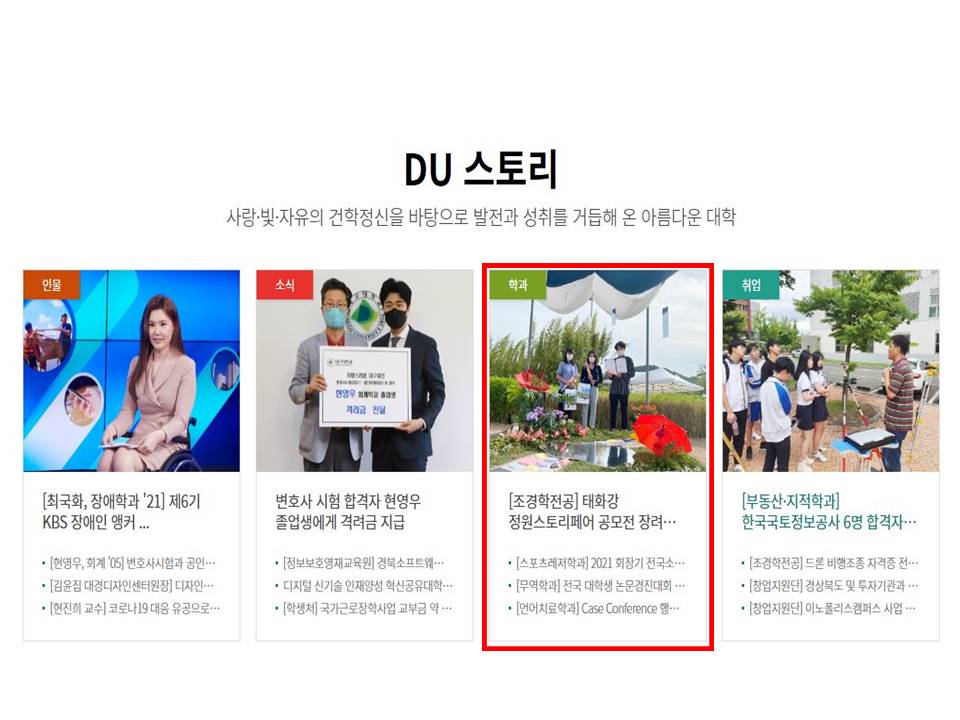Viewport: 960px width, 720px height.
Task: Open the 언어치료학과 Case Conference link
Action: click(598, 609)
